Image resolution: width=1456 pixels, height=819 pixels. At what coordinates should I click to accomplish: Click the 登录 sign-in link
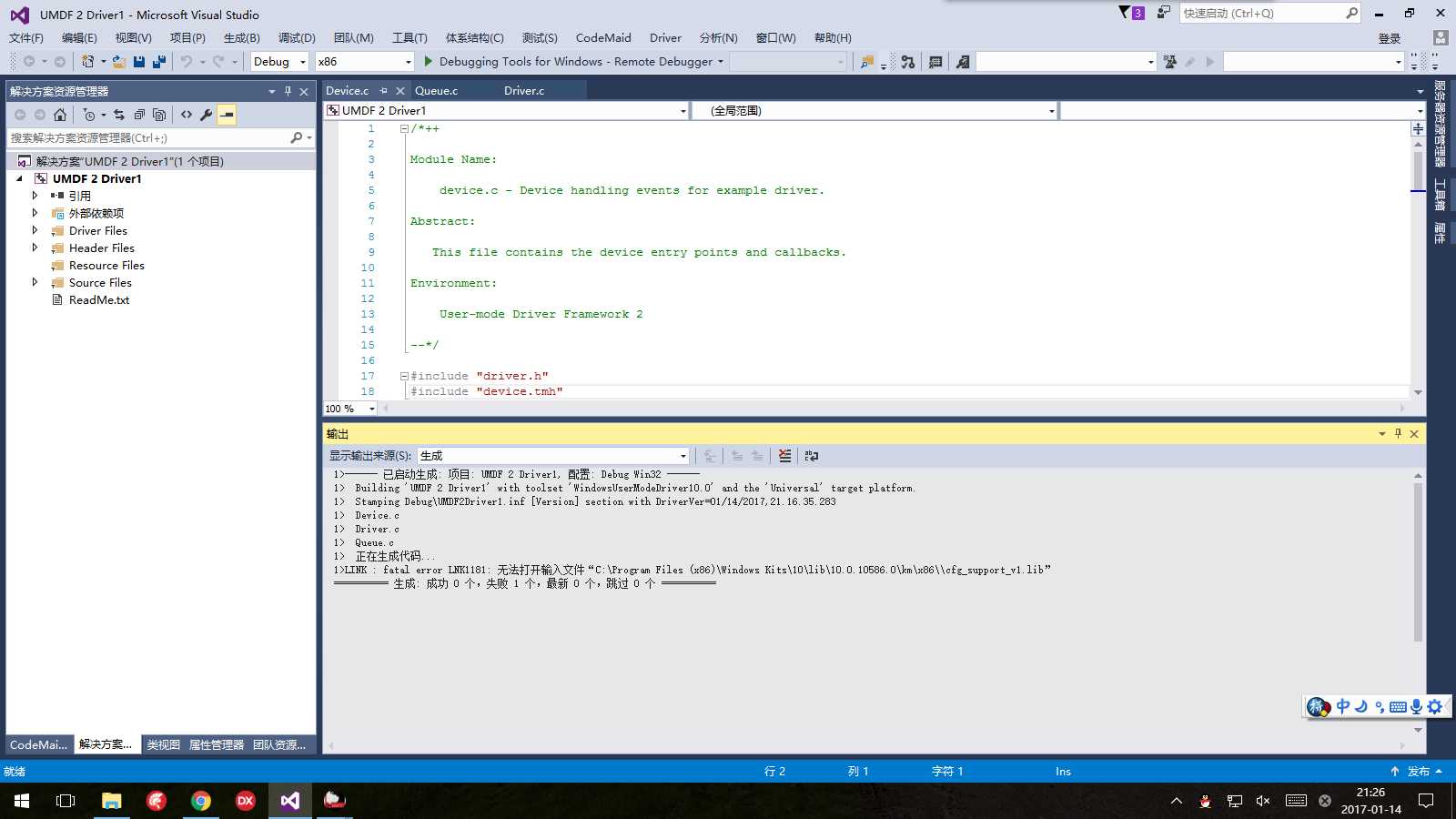point(1390,38)
